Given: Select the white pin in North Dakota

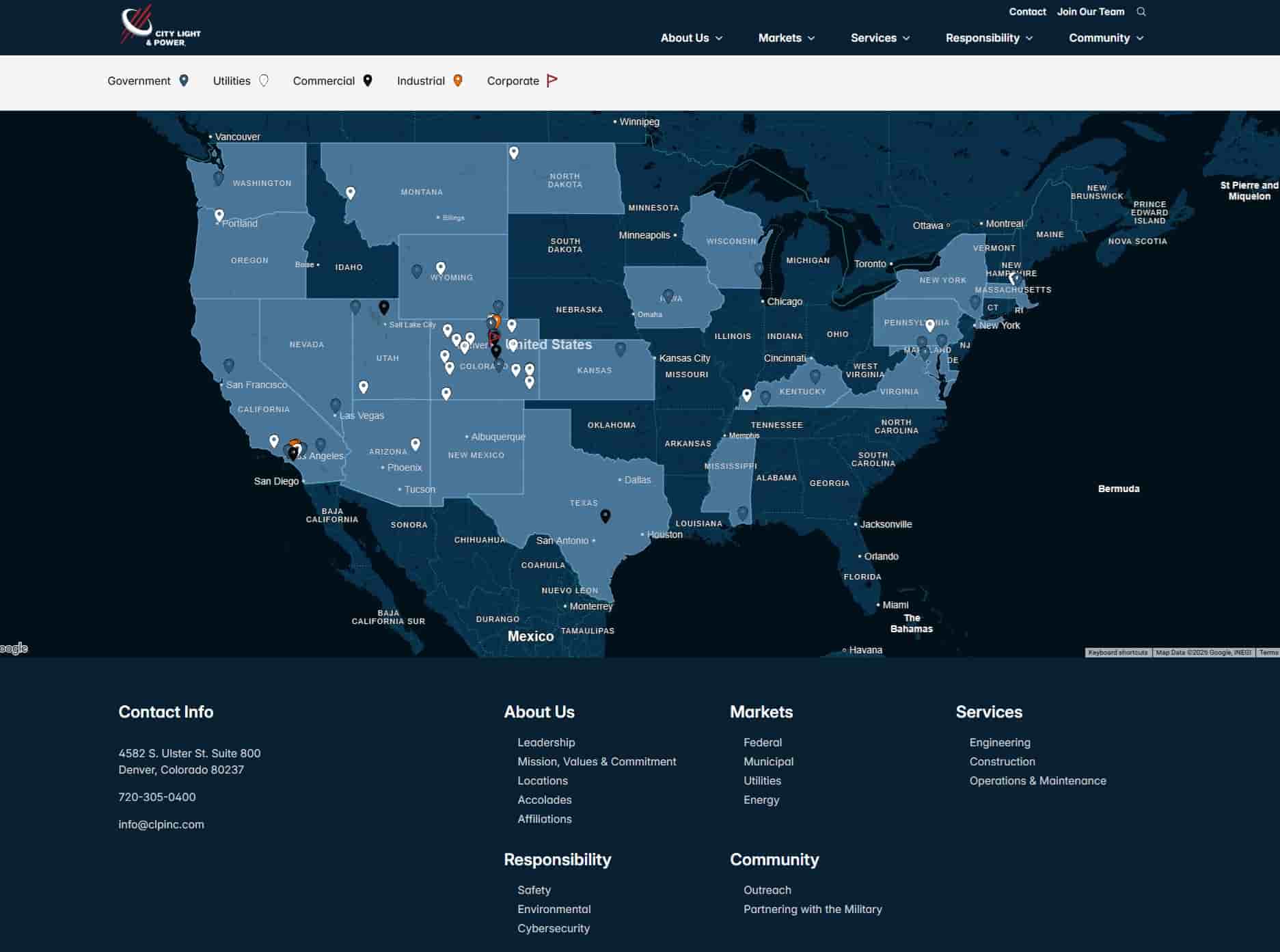Looking at the screenshot, I should (514, 153).
